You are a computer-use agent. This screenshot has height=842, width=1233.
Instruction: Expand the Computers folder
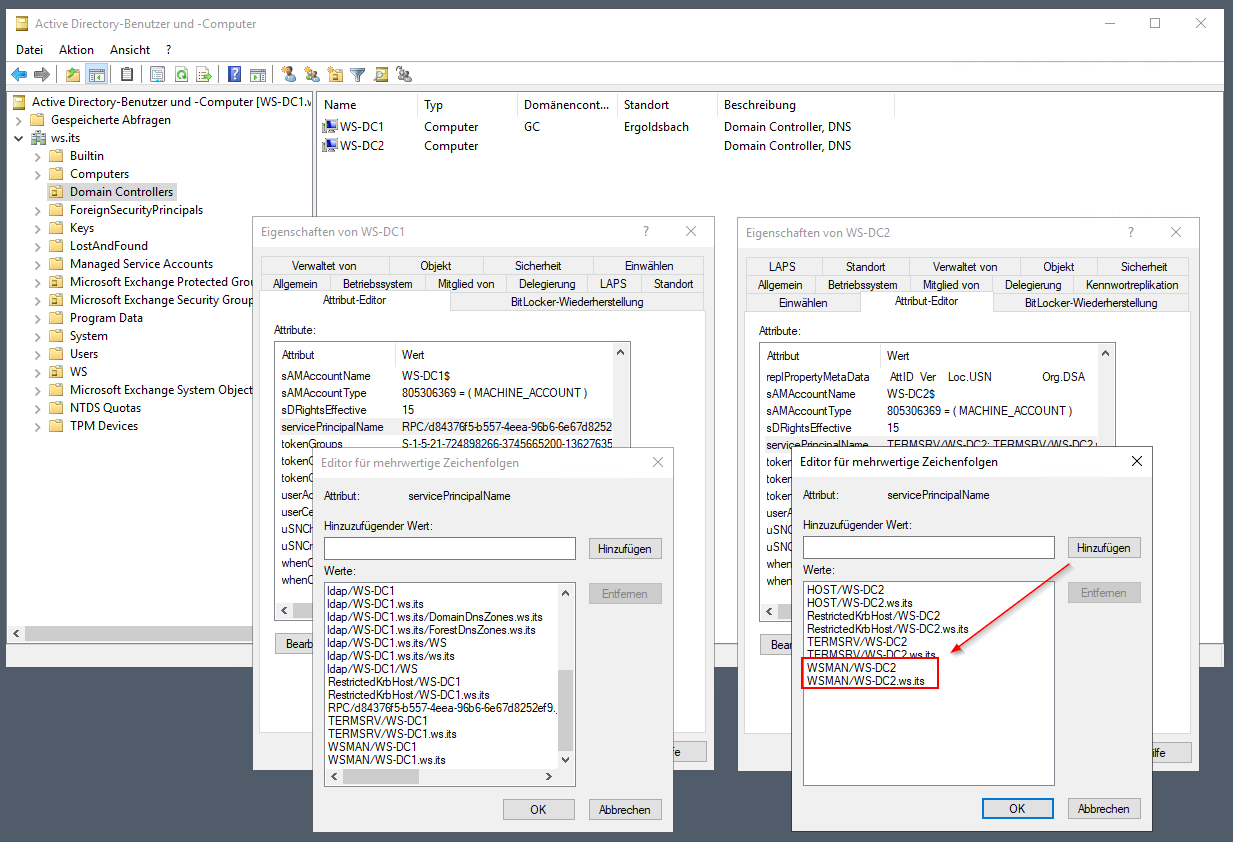click(x=38, y=174)
